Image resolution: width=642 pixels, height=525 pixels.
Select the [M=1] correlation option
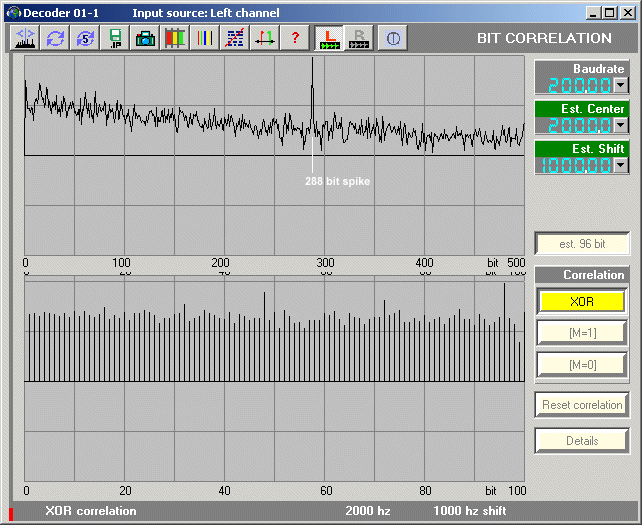581,333
